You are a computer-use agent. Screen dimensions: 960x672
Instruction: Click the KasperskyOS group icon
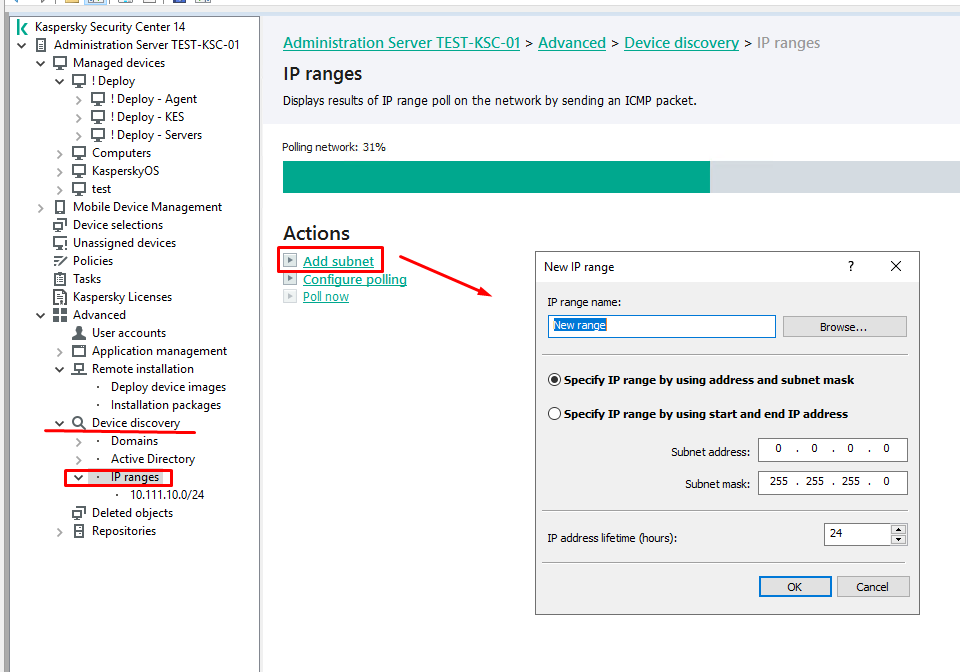[x=79, y=171]
